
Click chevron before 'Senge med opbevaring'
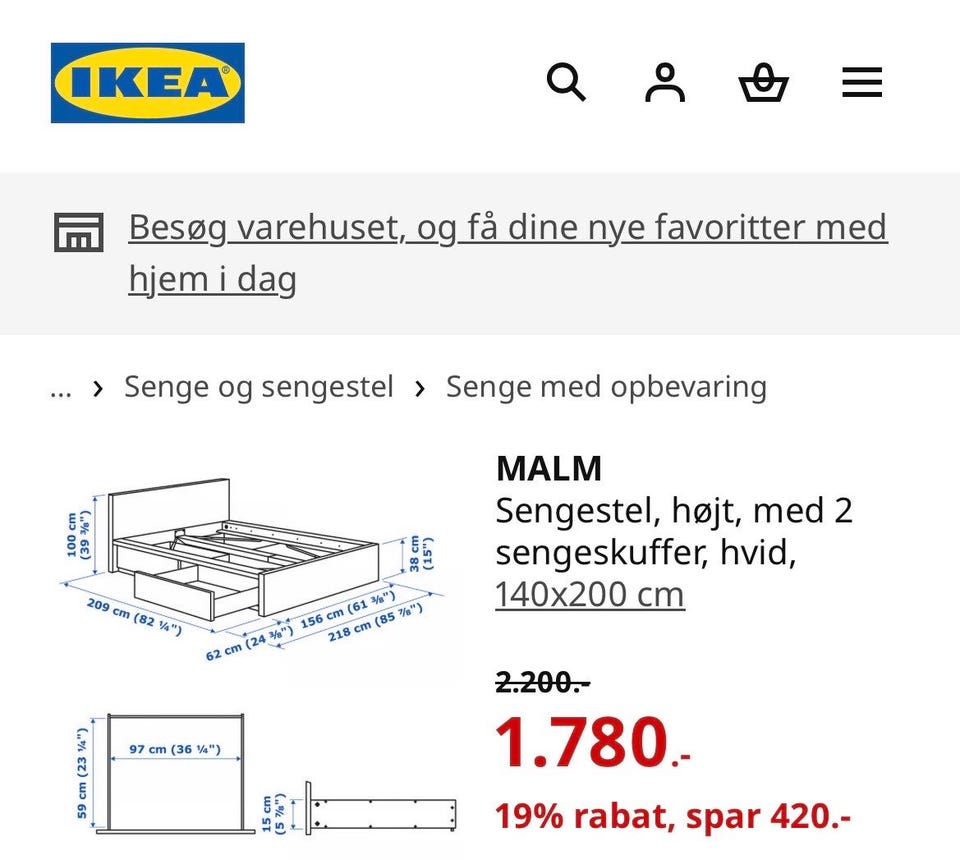pos(419,388)
